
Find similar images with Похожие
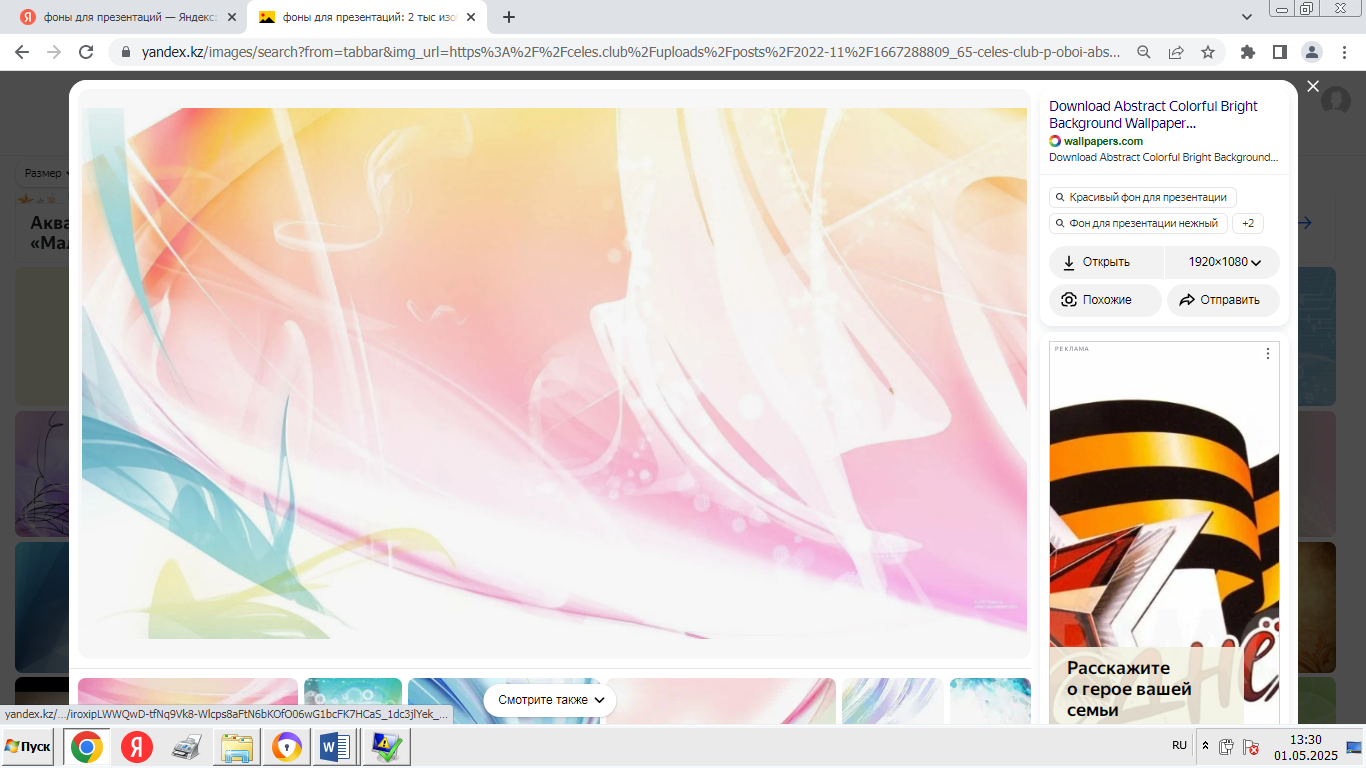pos(1105,300)
